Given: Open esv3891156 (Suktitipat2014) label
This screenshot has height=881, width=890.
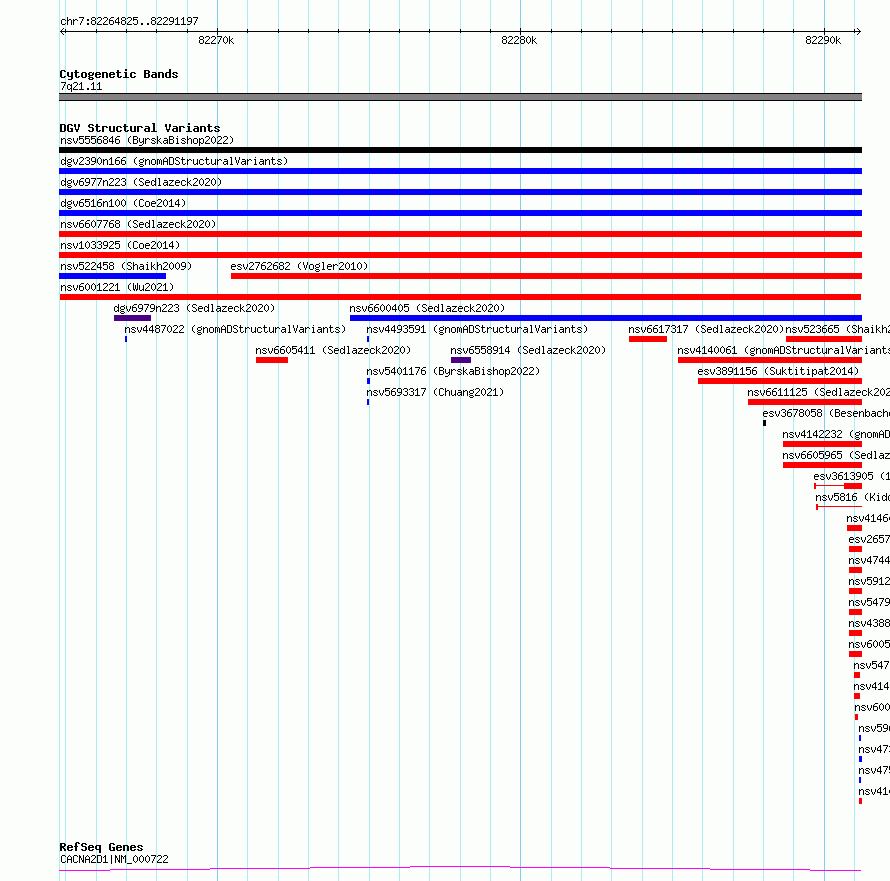Looking at the screenshot, I should [x=778, y=371].
